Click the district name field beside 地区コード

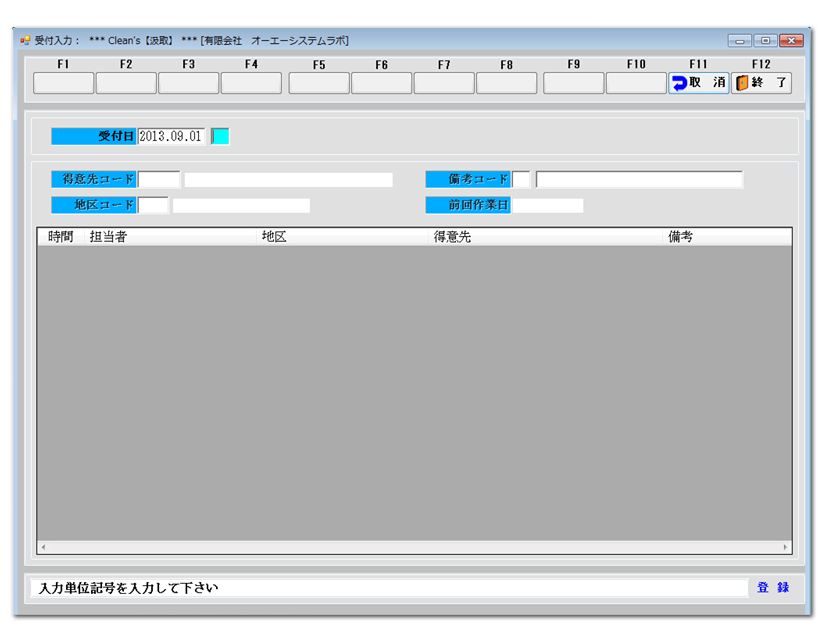point(241,205)
